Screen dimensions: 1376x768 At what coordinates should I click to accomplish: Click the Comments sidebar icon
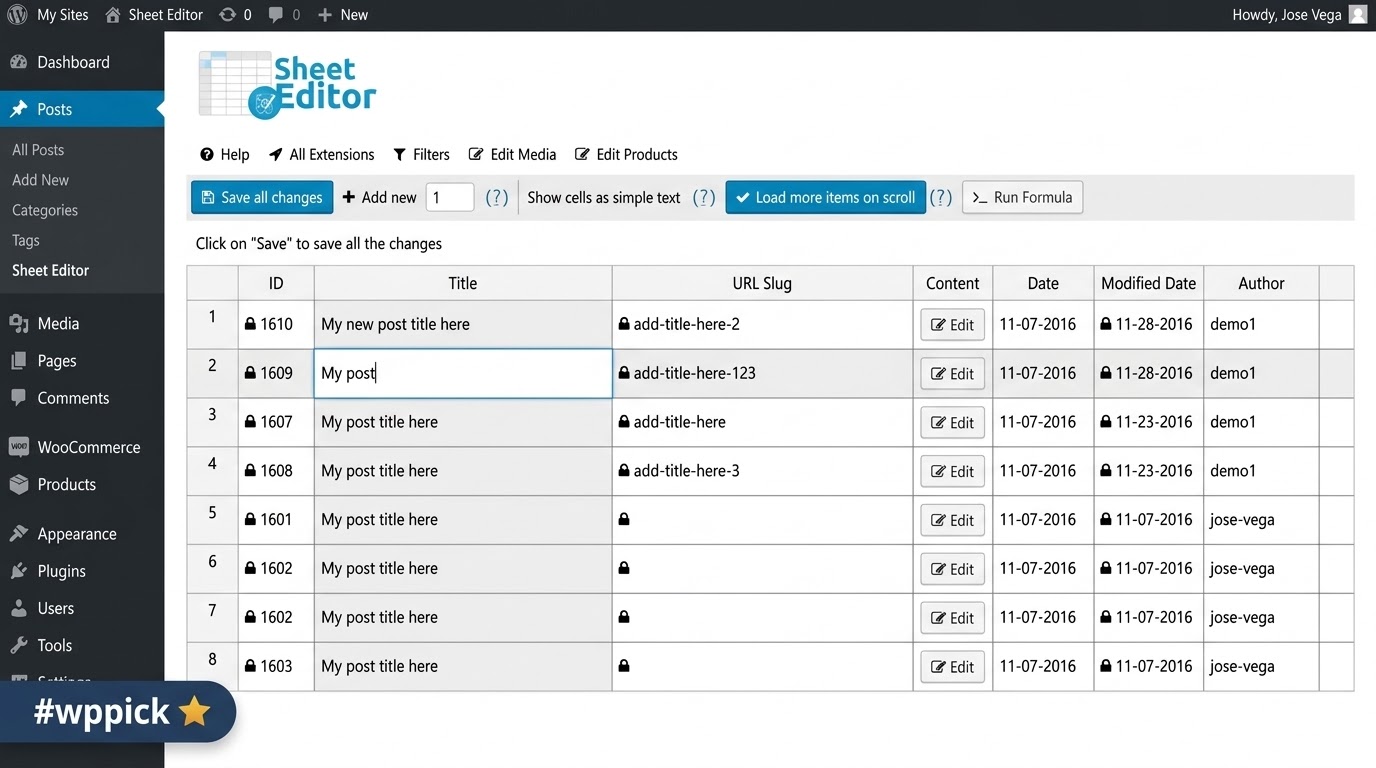18,398
